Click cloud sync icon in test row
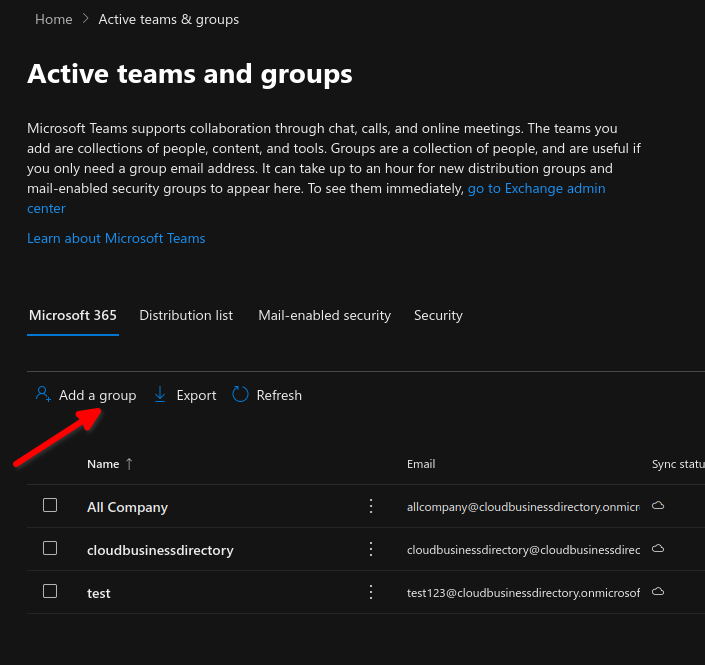Viewport: 705px width, 665px height. [x=658, y=592]
